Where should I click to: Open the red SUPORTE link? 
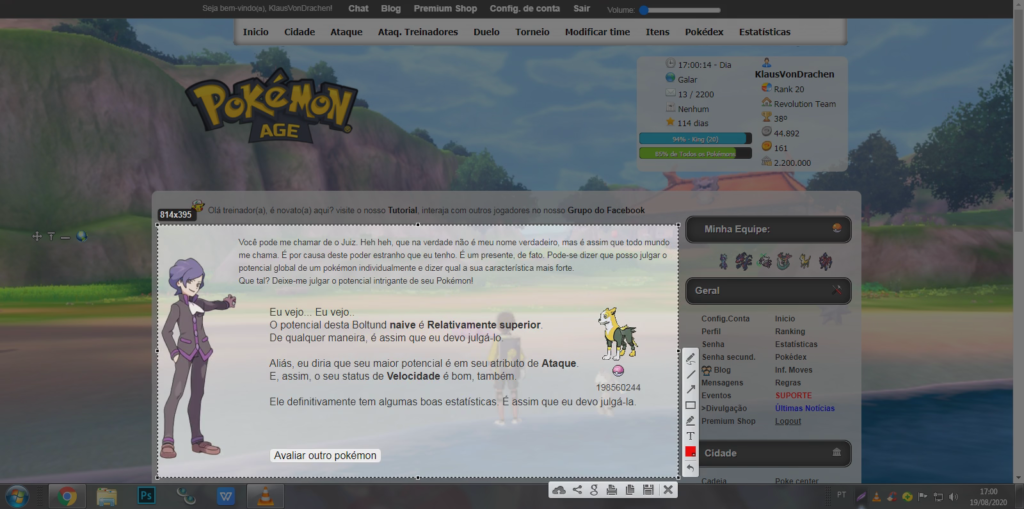(x=793, y=396)
